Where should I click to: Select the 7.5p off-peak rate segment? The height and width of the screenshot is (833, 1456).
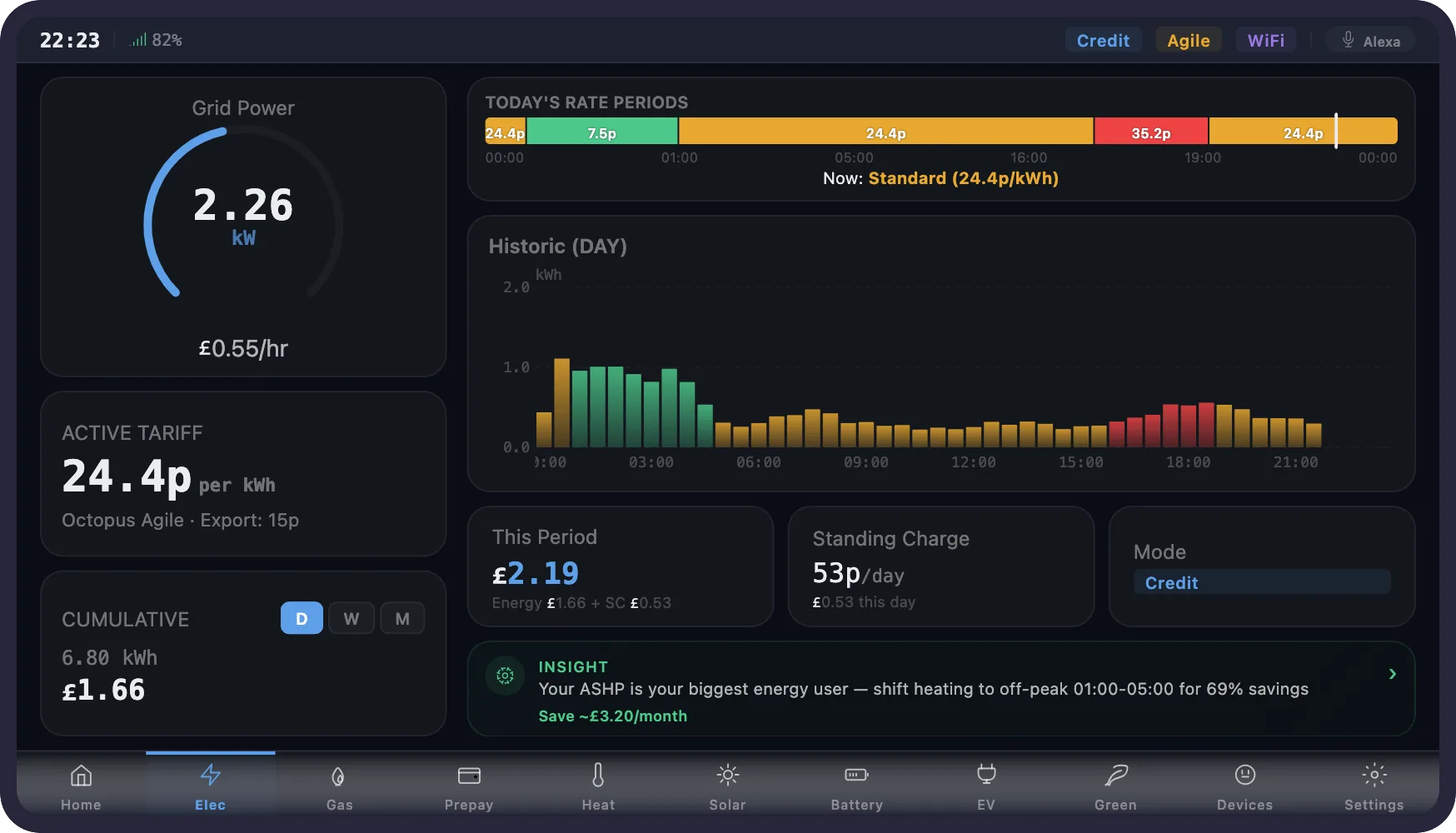coord(601,131)
